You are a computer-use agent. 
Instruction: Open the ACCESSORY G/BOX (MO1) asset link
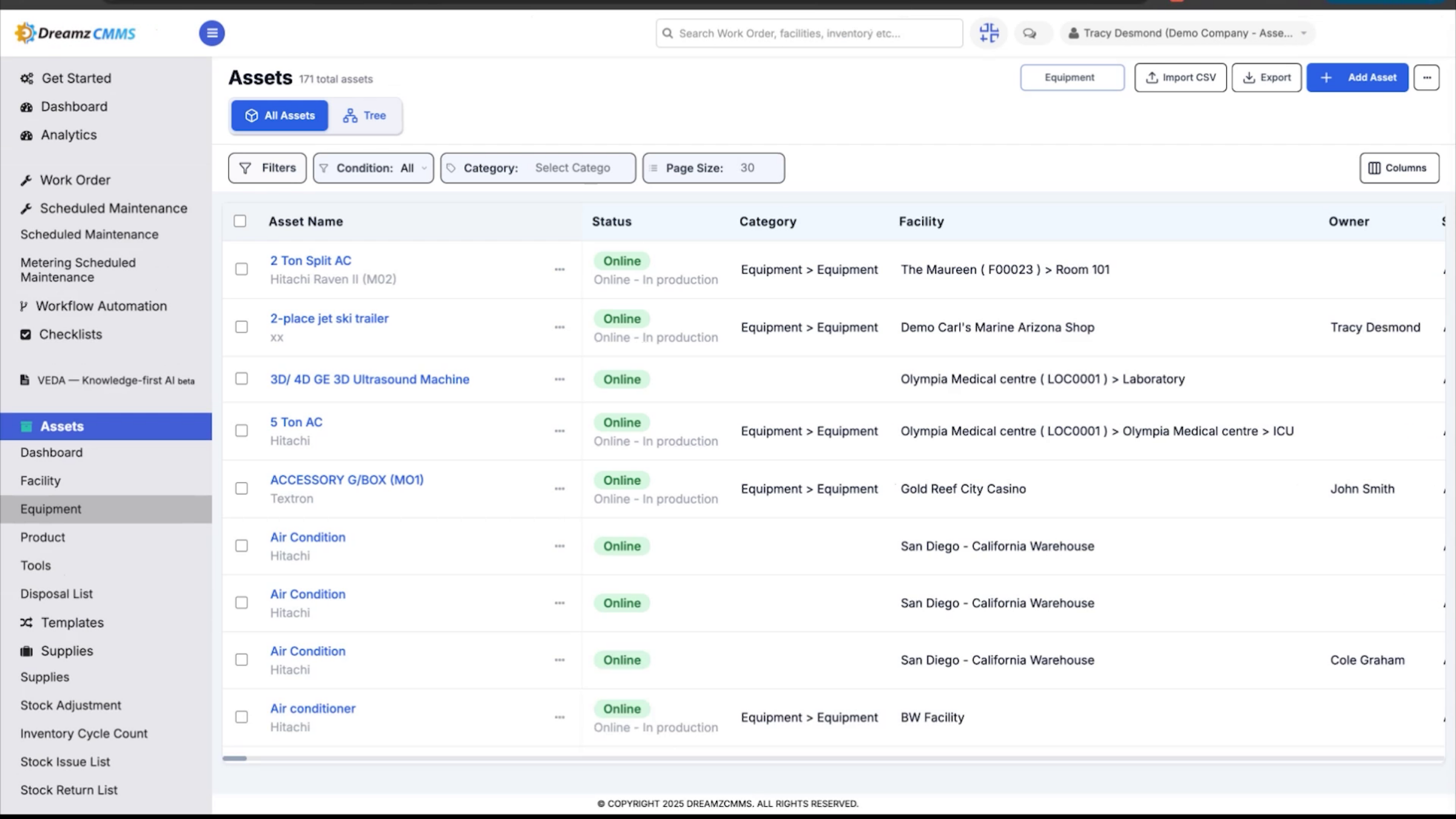[x=347, y=480]
